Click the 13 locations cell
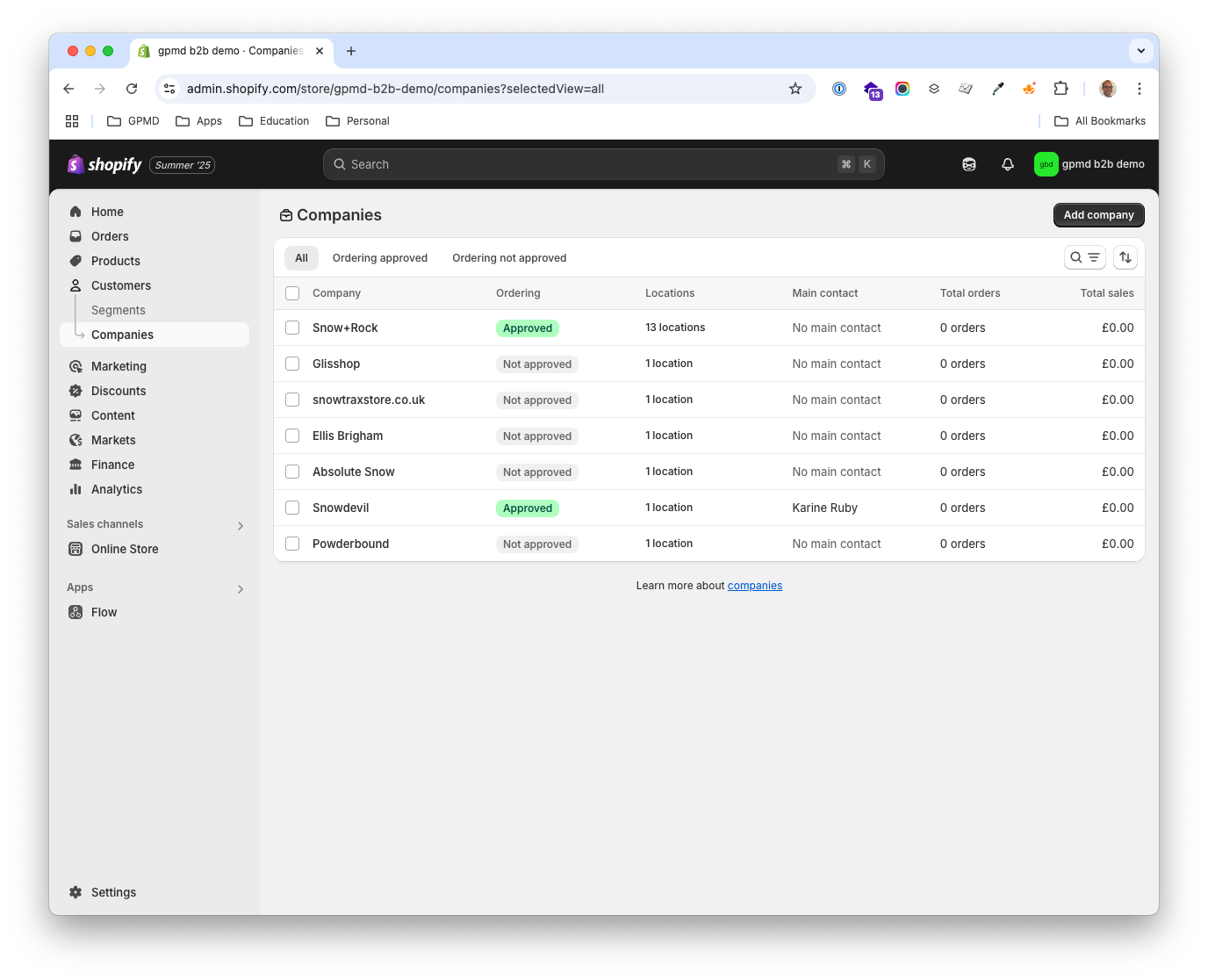Image resolution: width=1208 pixels, height=980 pixels. [x=675, y=328]
